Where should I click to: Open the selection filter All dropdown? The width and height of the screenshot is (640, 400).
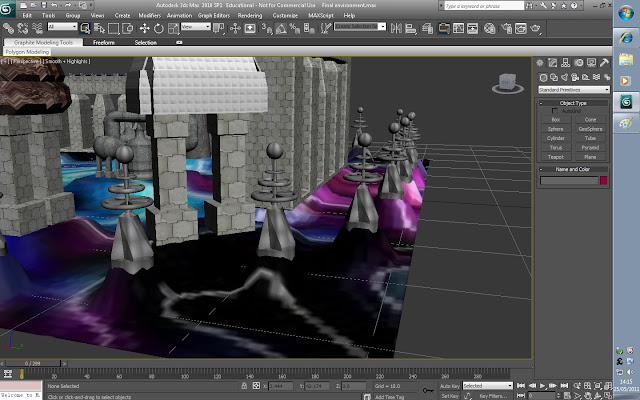click(x=62, y=27)
